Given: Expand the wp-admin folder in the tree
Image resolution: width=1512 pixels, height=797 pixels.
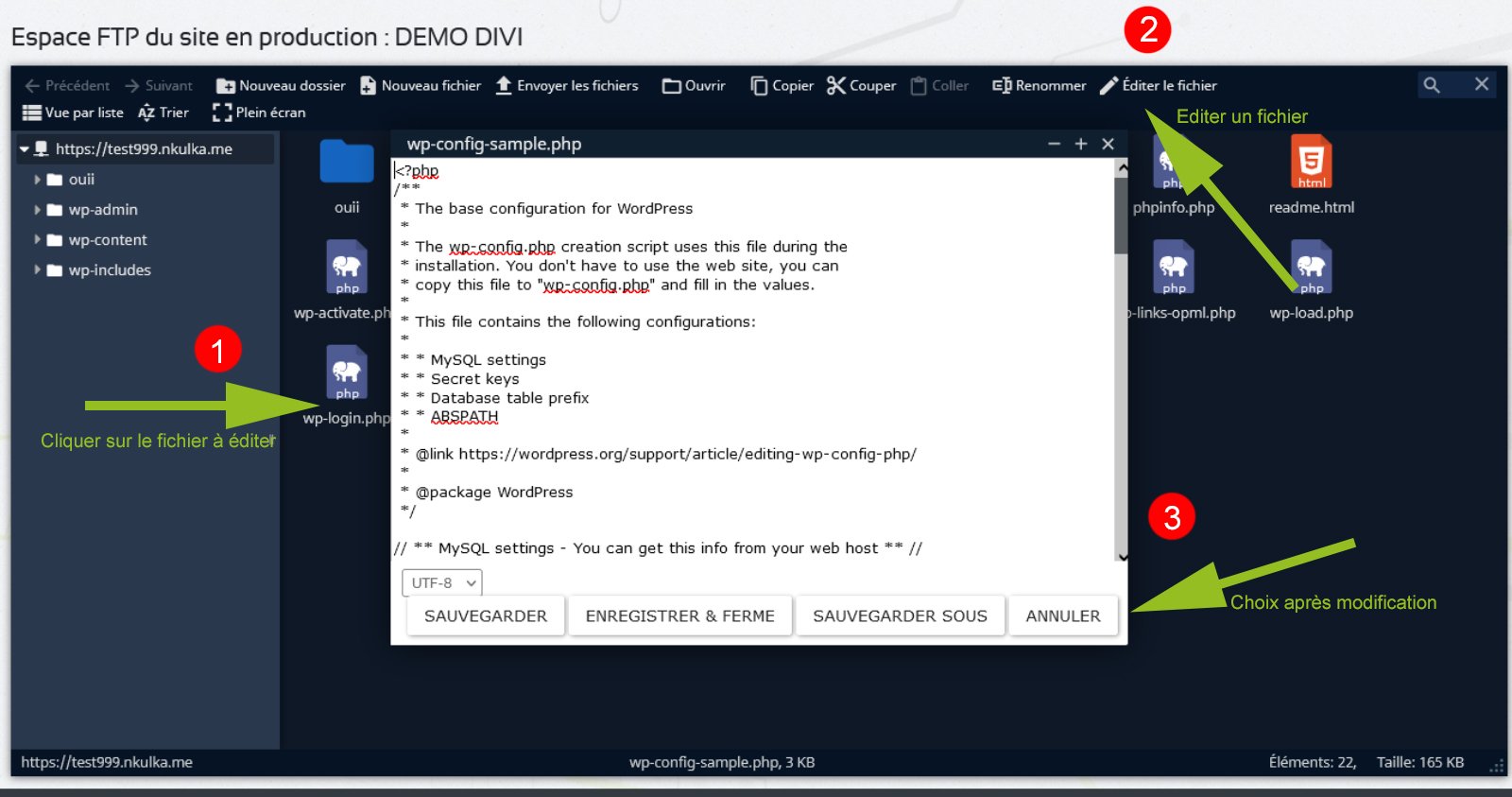Looking at the screenshot, I should tap(38, 210).
